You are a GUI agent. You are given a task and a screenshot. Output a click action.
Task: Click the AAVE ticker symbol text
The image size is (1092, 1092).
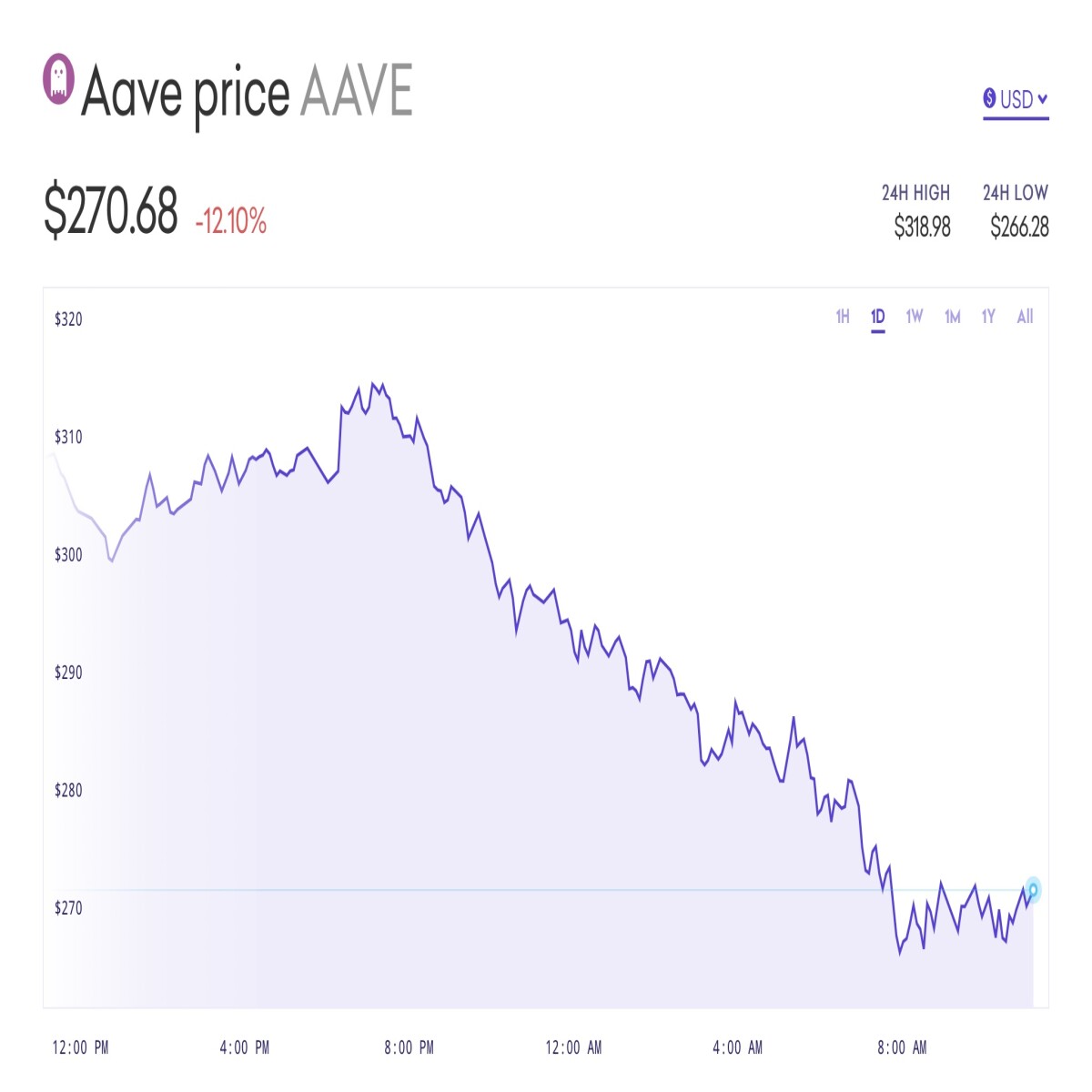pyautogui.click(x=357, y=90)
